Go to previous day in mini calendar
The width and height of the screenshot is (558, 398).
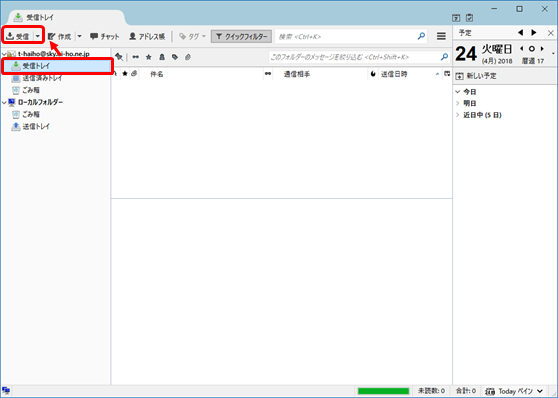coord(522,49)
